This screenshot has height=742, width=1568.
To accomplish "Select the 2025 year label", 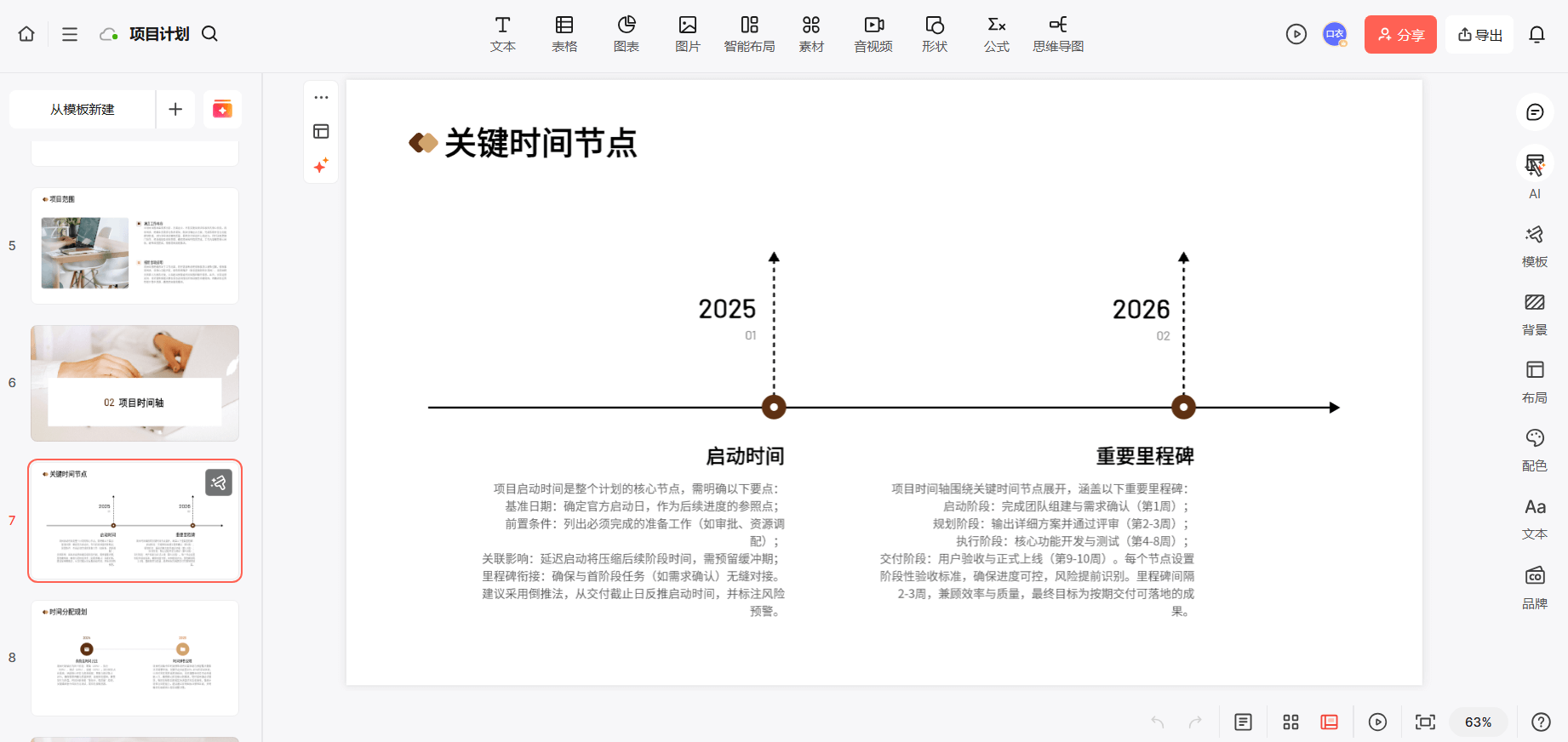I will pos(727,309).
